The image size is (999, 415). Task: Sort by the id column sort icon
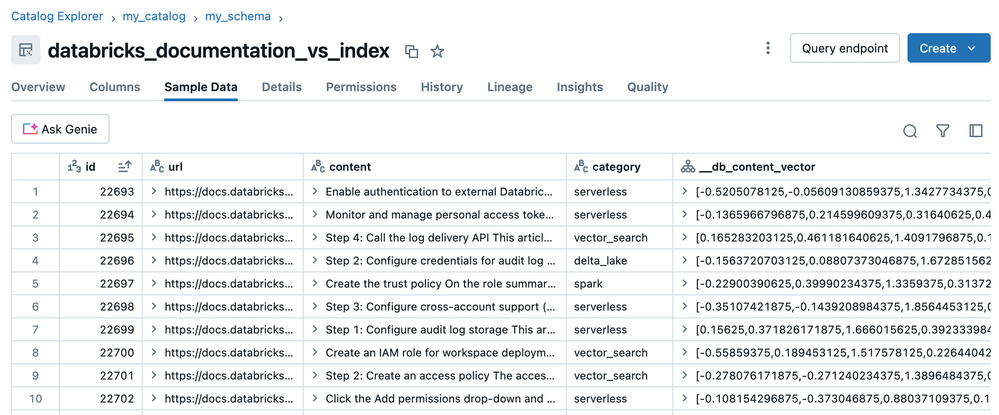(125, 167)
